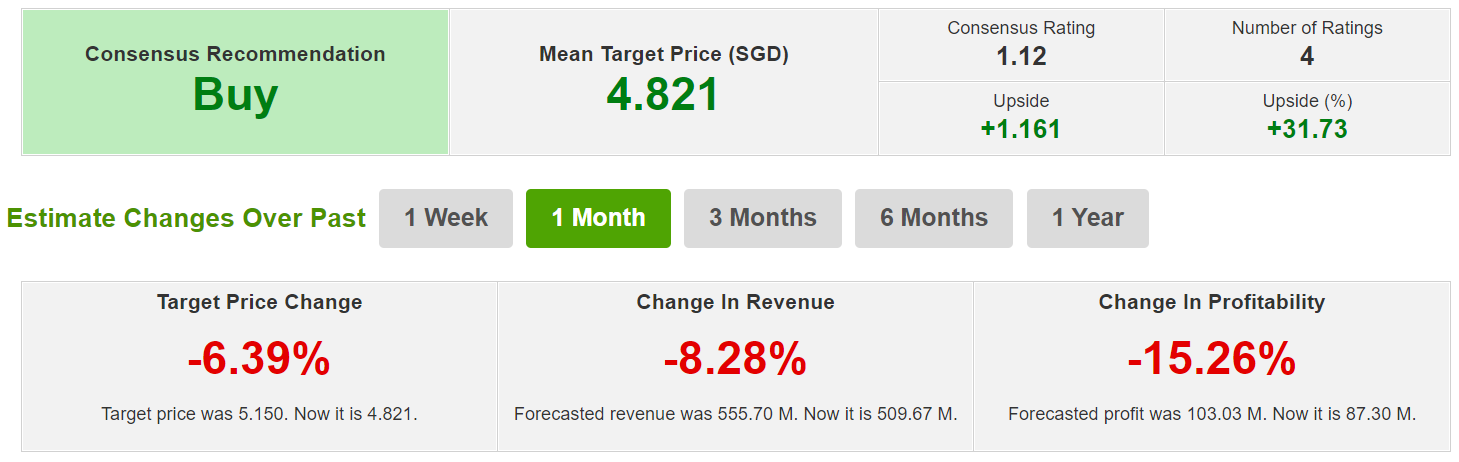Show estimate changes over 6 Months
1459x462 pixels.
point(934,218)
